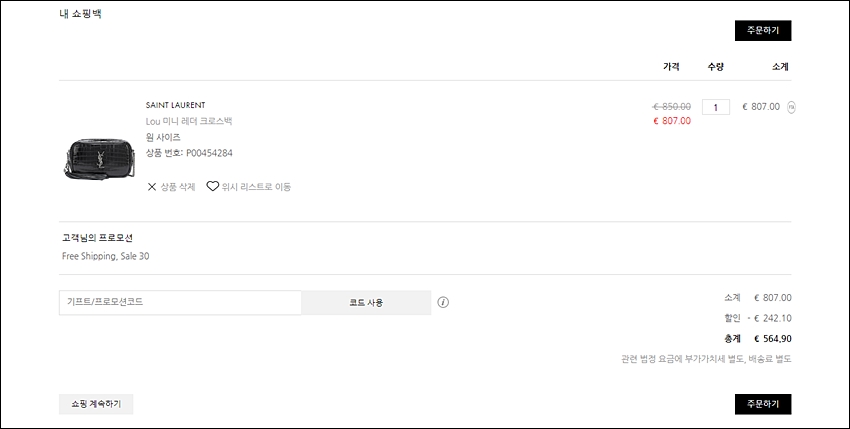
Task: Click the 할인 - € 242.10 discount line
Action: 758,318
